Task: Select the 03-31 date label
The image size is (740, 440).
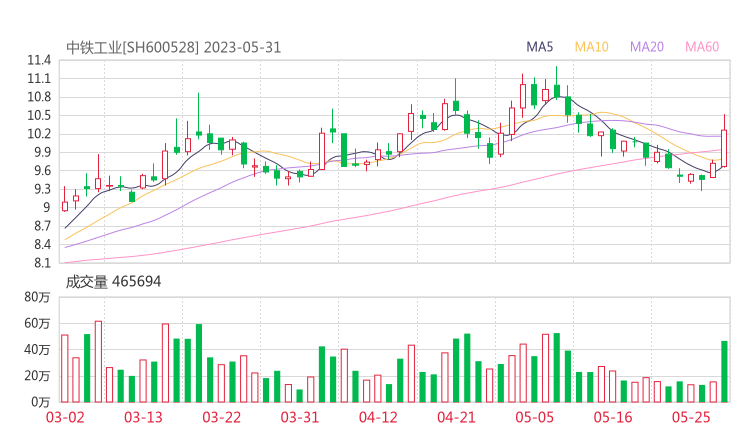Action: tap(300, 417)
